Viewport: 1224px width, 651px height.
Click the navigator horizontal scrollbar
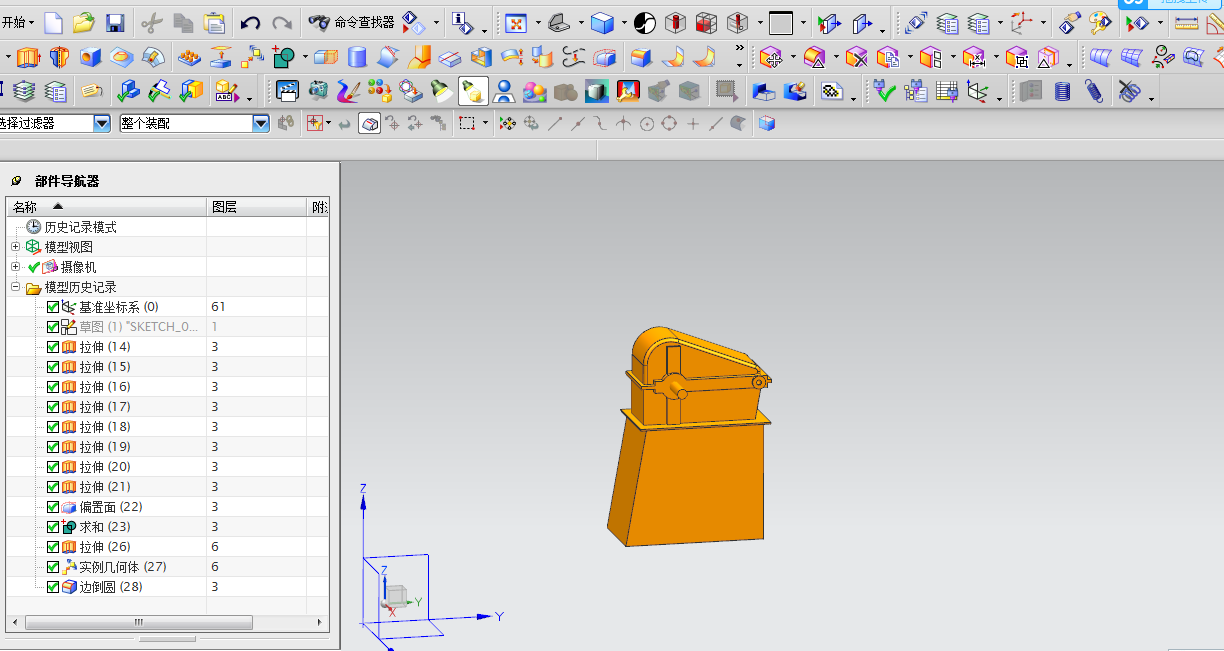pos(140,622)
